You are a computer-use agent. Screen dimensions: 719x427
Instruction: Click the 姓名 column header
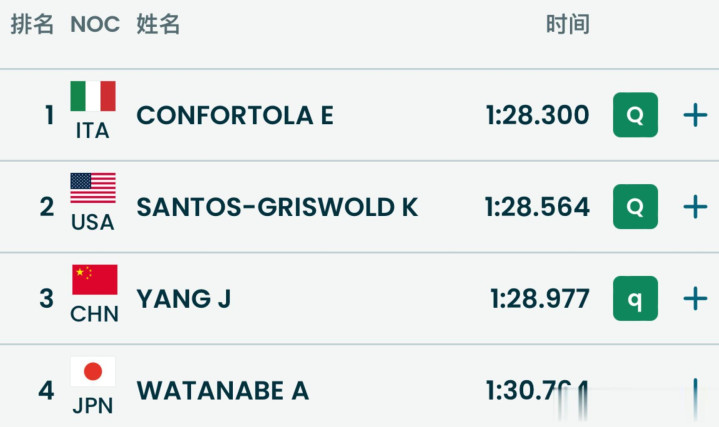tap(158, 25)
